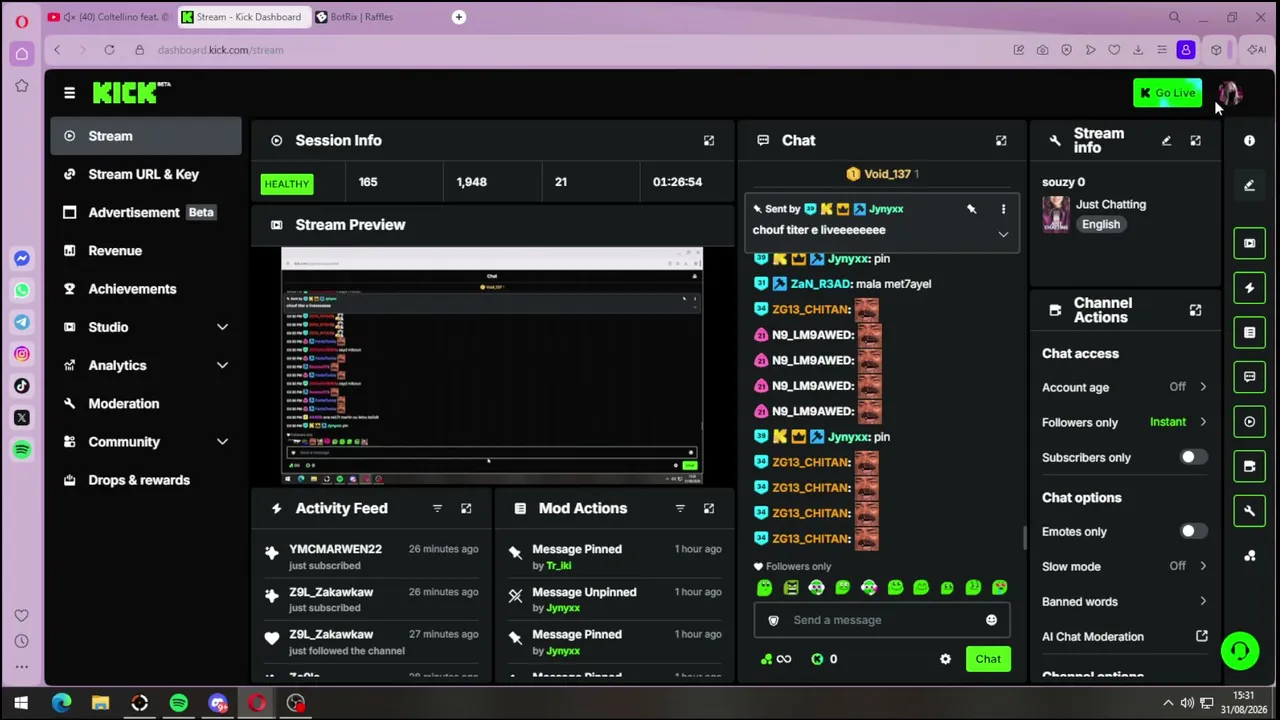Image resolution: width=1280 pixels, height=720 pixels.
Task: Open Slow mode setting
Action: tap(1125, 566)
